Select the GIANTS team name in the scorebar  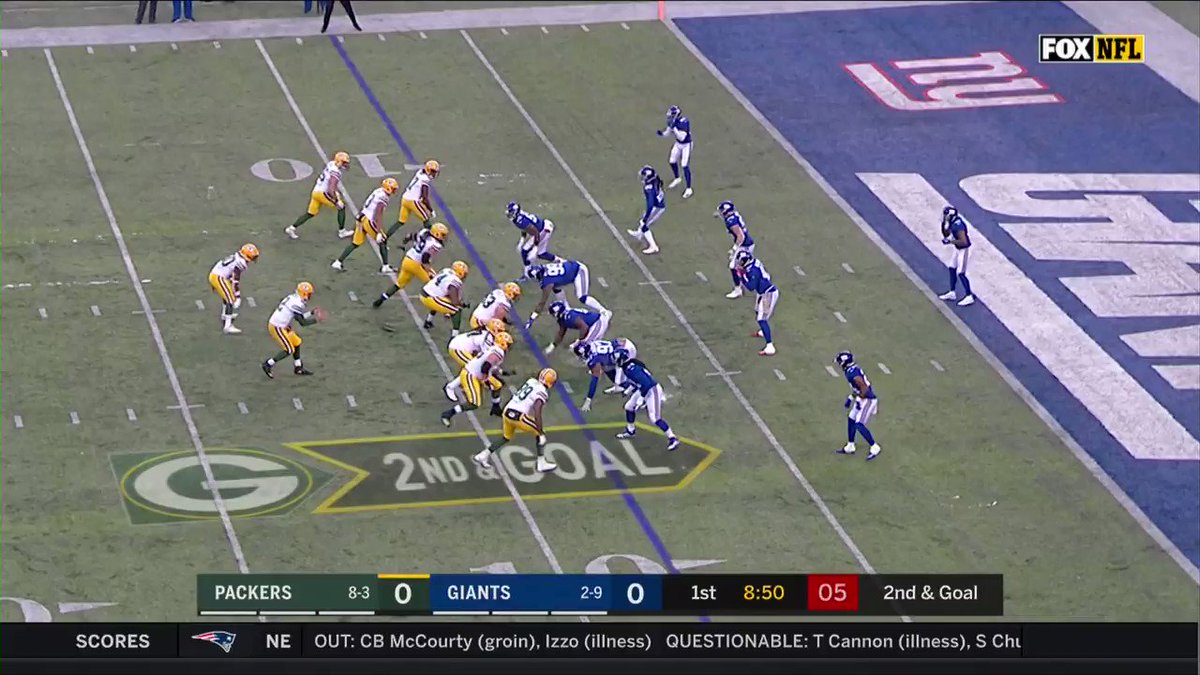(x=479, y=593)
